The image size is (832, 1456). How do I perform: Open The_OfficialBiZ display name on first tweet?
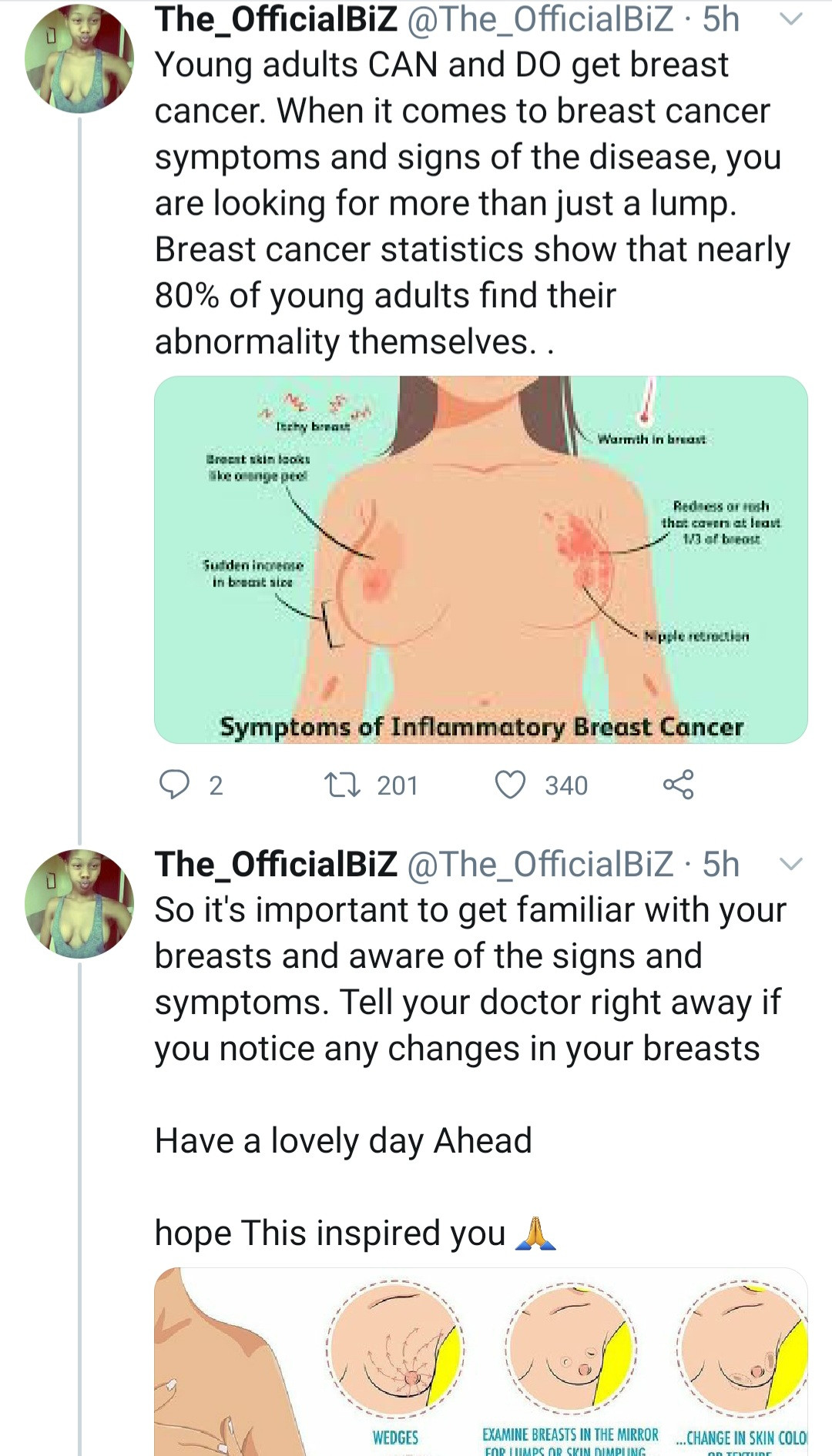[x=276, y=19]
